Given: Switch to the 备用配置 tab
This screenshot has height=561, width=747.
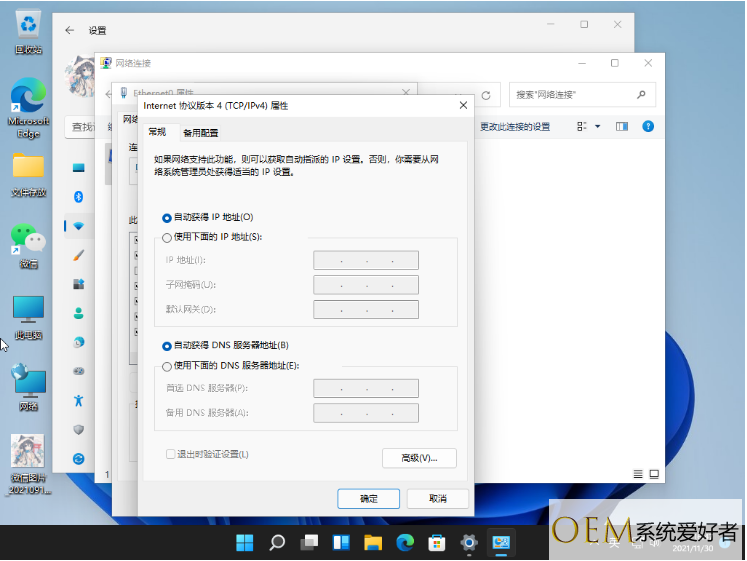Looking at the screenshot, I should tap(200, 133).
